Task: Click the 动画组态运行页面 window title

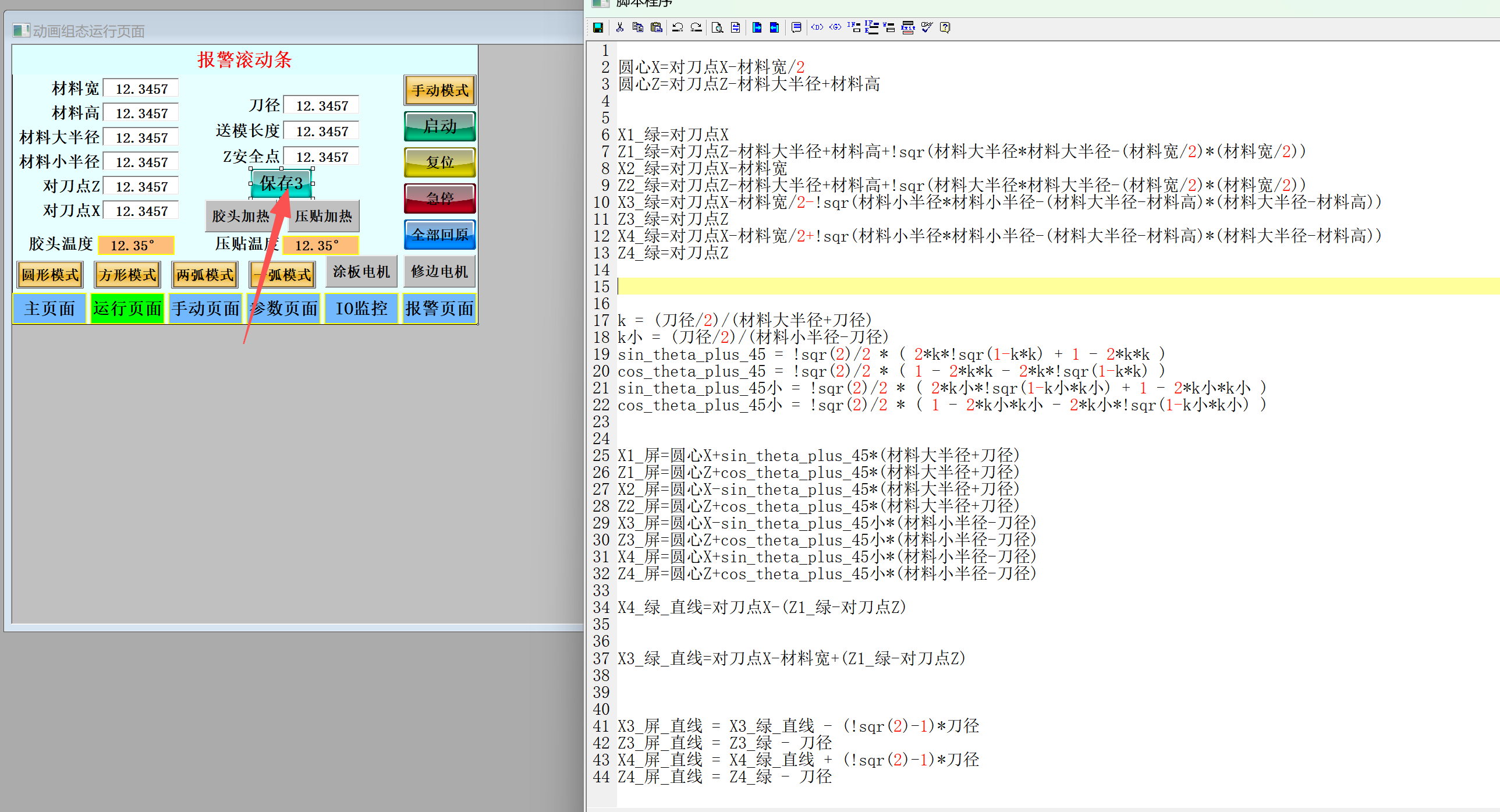Action: tap(88, 31)
